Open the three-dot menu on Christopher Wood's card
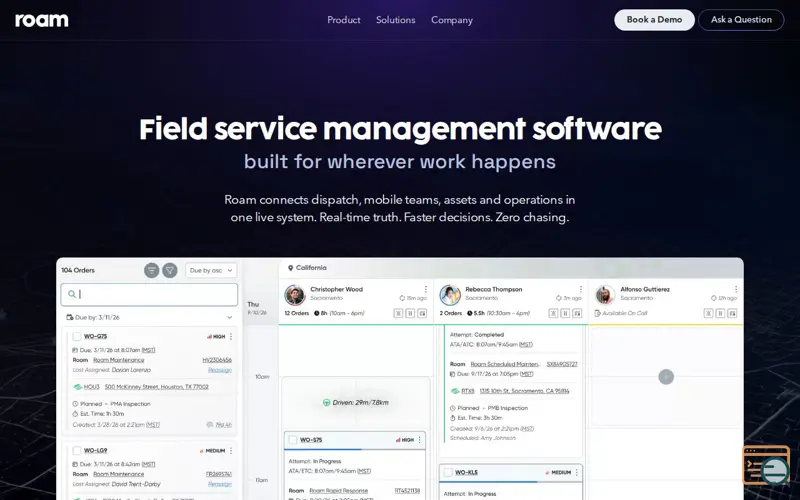The width and height of the screenshot is (800, 500). [x=426, y=289]
